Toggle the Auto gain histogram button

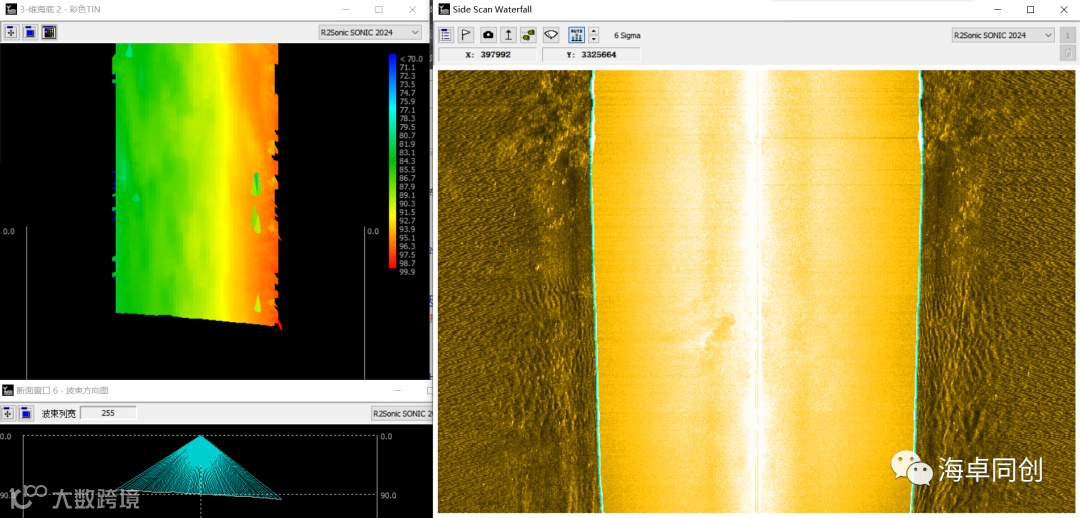tap(576, 35)
